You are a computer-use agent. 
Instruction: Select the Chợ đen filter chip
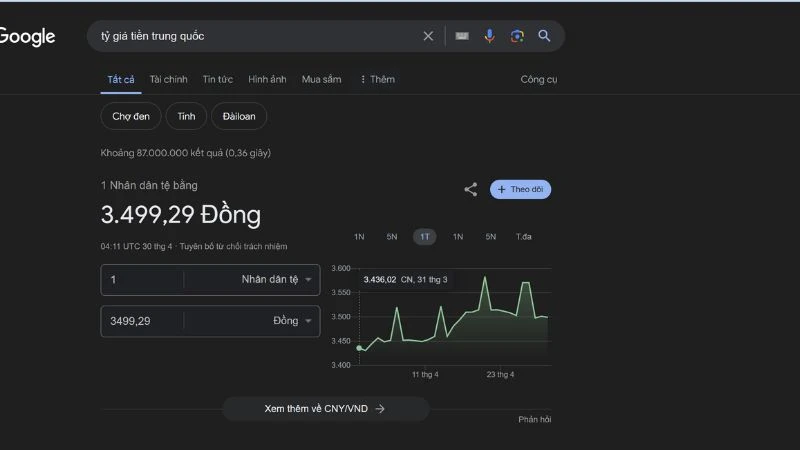tap(130, 116)
